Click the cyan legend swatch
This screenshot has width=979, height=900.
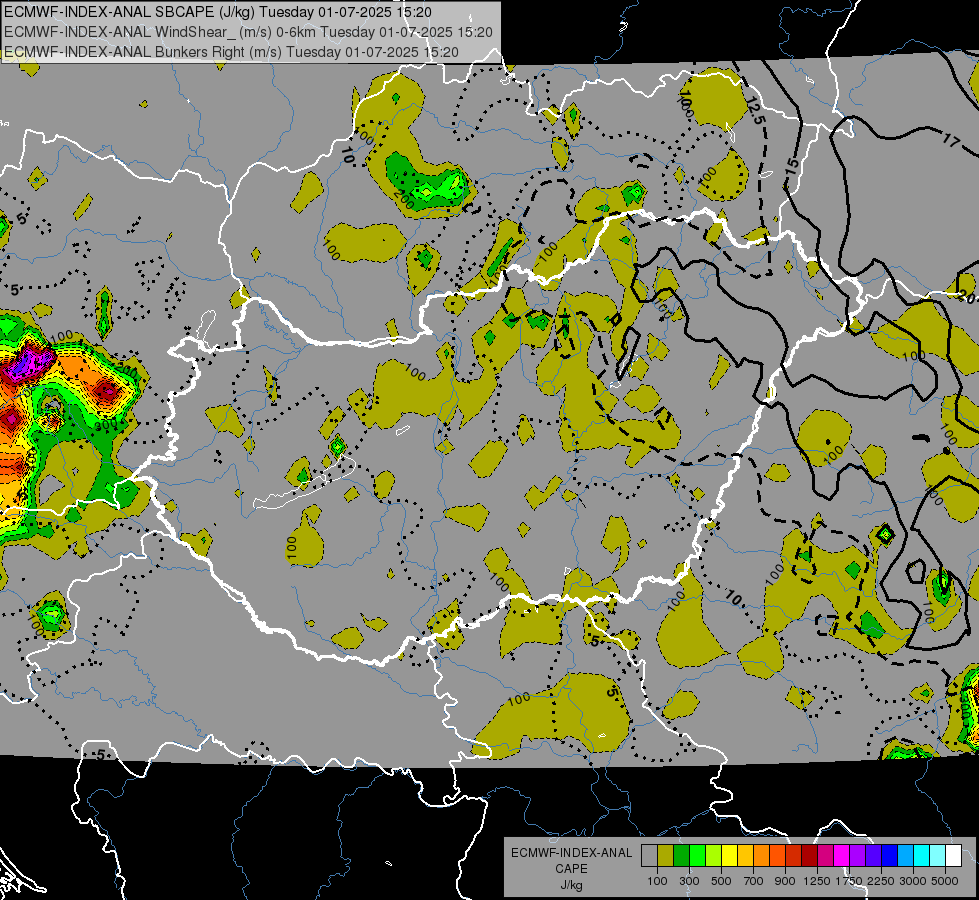(922, 856)
